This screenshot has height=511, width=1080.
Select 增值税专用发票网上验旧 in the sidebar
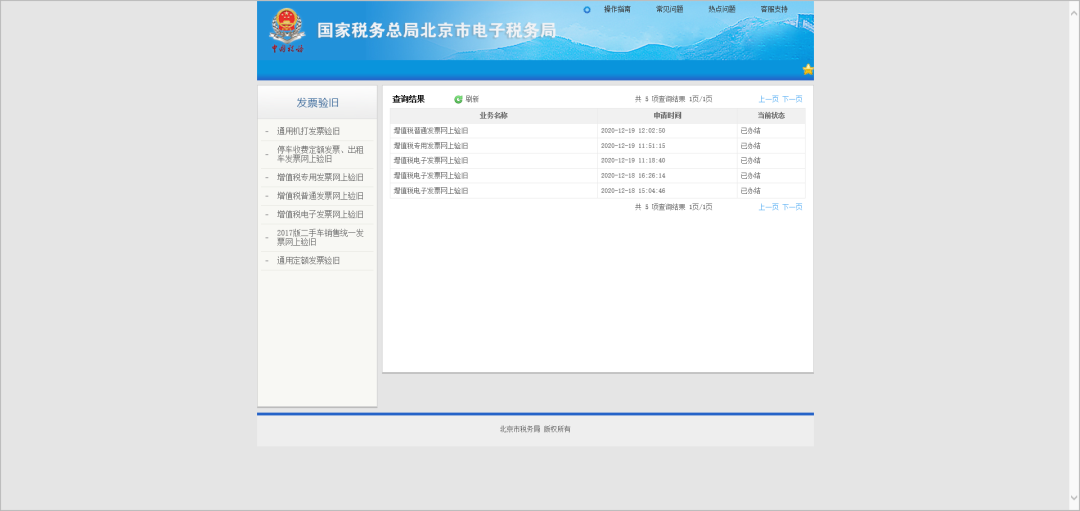(x=320, y=177)
